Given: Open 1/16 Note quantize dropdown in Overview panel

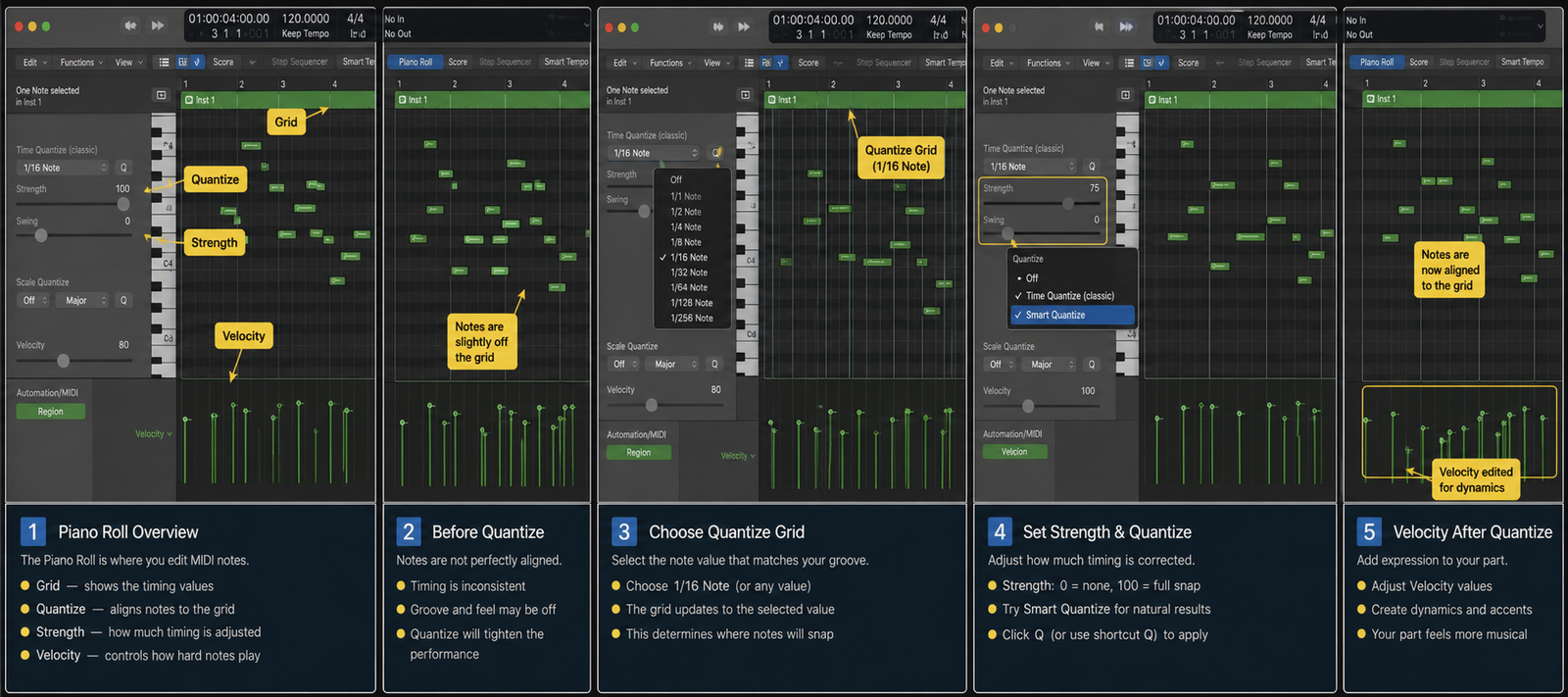Looking at the screenshot, I should tap(64, 168).
